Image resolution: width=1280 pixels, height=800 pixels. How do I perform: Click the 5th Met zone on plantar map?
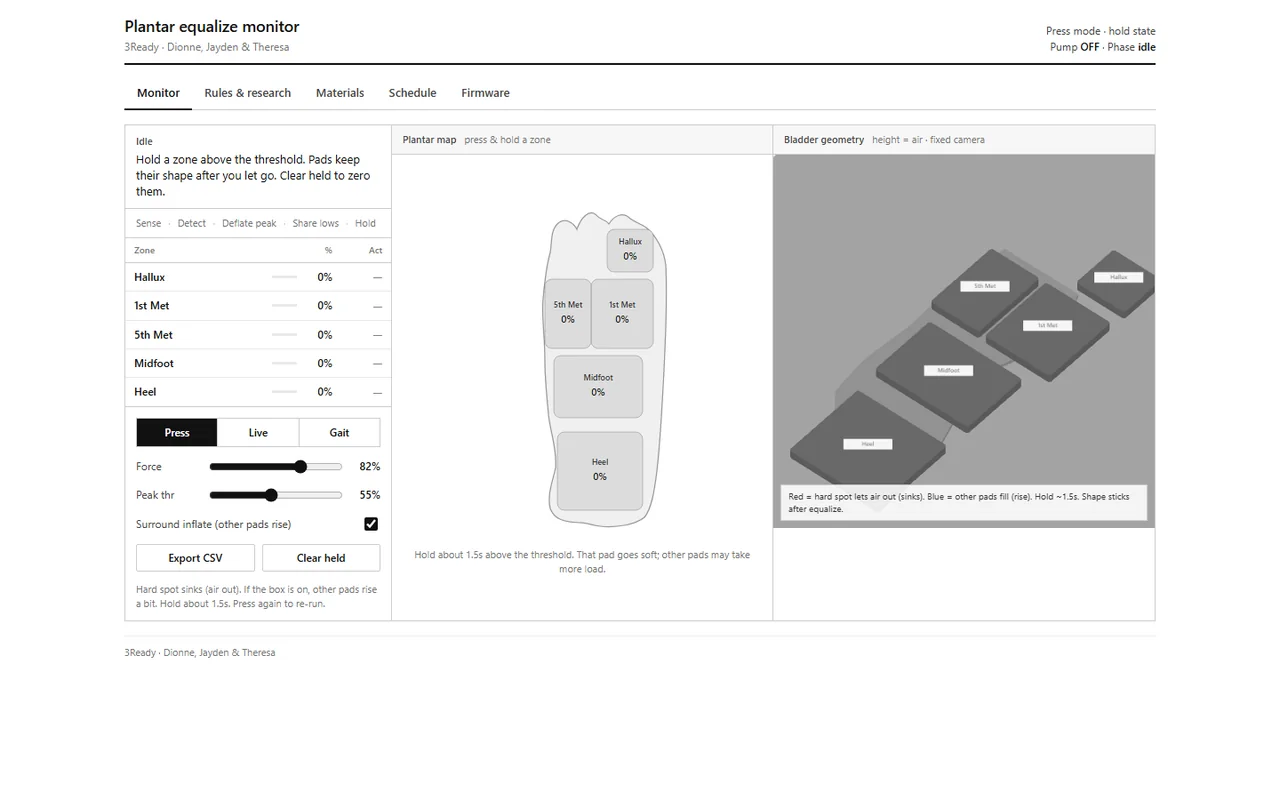pyautogui.click(x=567, y=313)
